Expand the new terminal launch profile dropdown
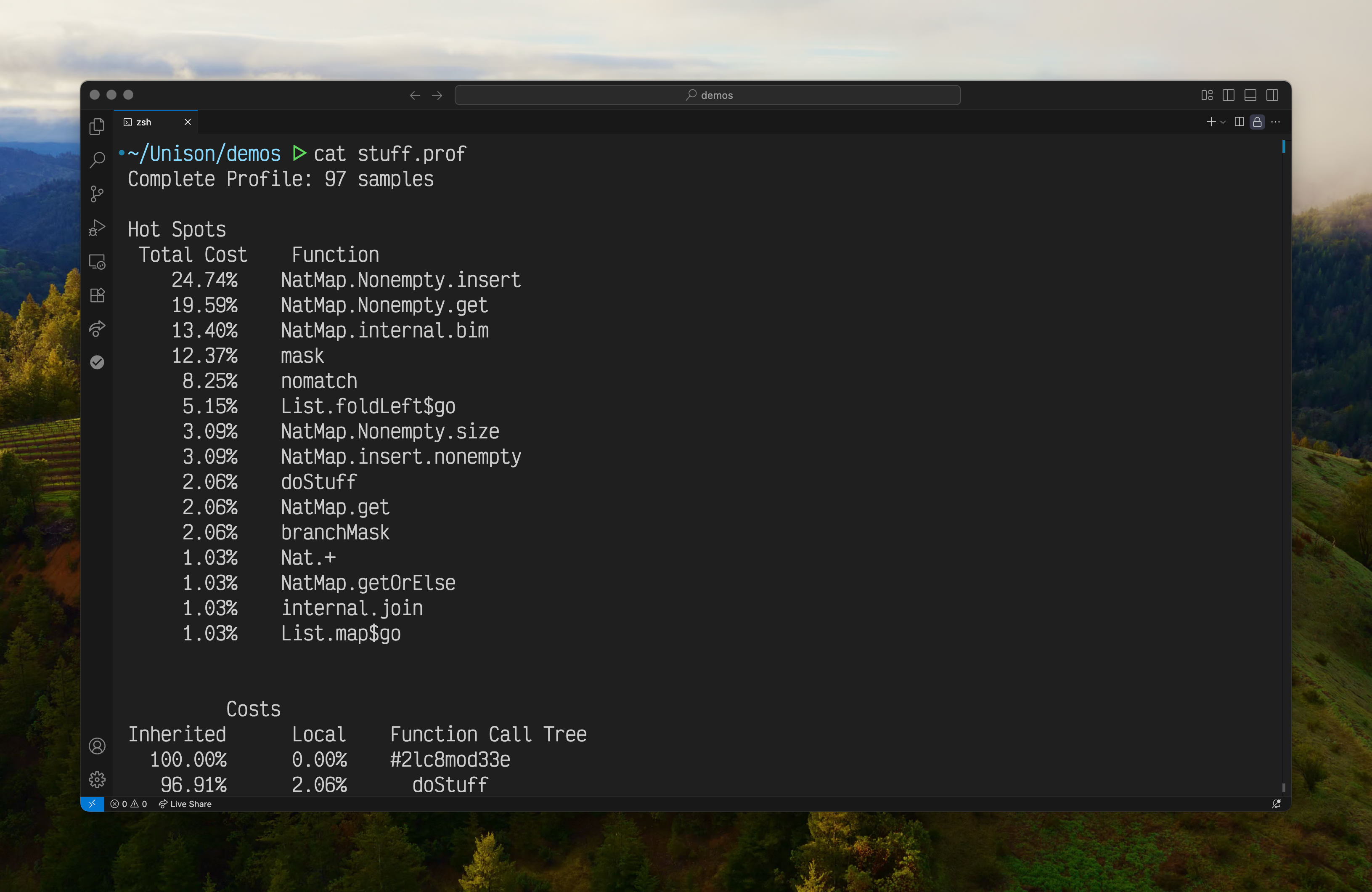 [x=1223, y=122]
